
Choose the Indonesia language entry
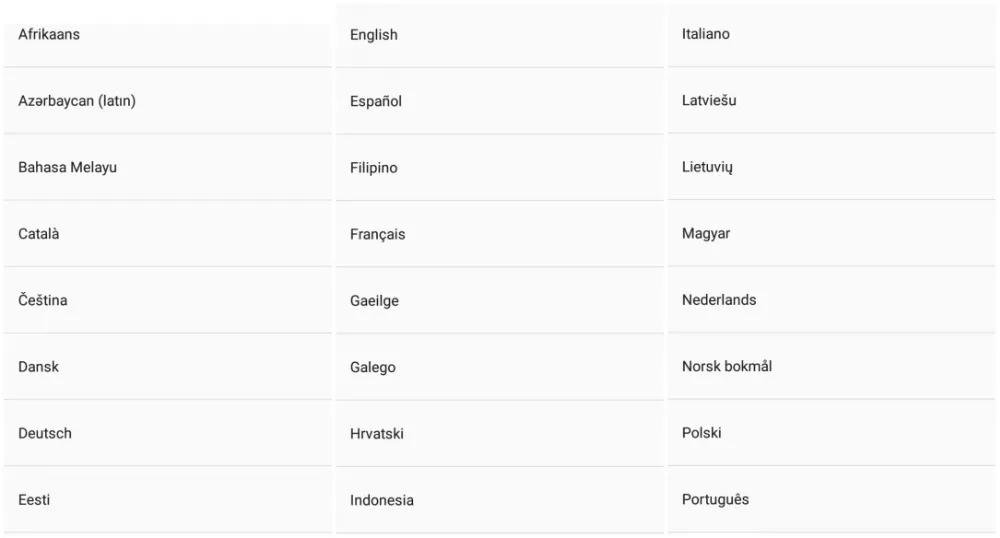click(x=382, y=500)
